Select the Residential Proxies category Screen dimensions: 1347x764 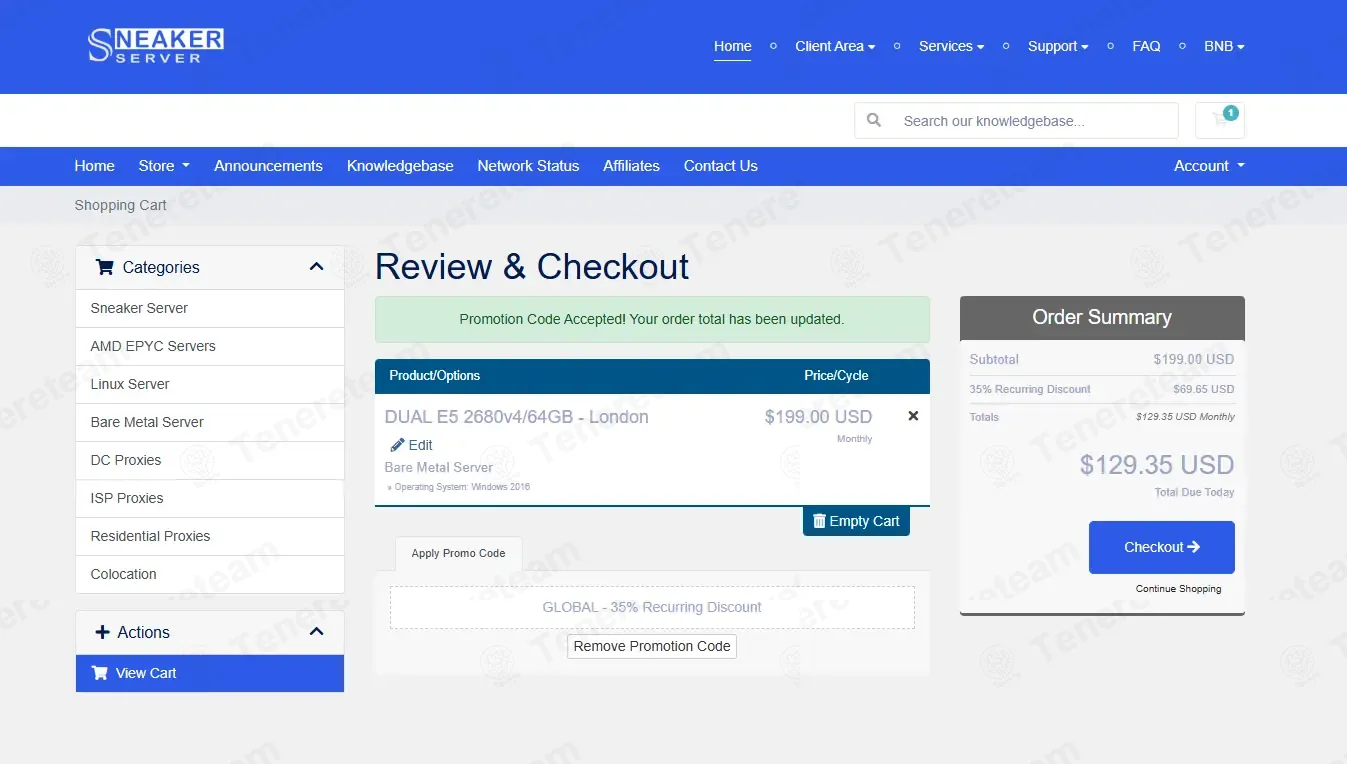click(x=210, y=536)
